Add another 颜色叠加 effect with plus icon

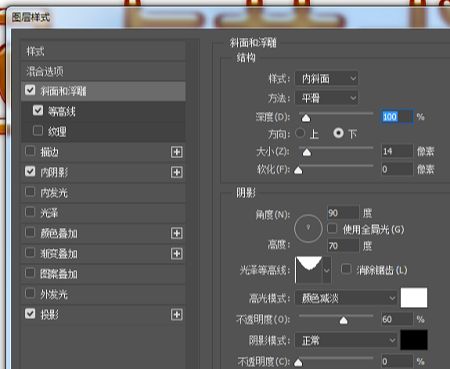point(176,233)
